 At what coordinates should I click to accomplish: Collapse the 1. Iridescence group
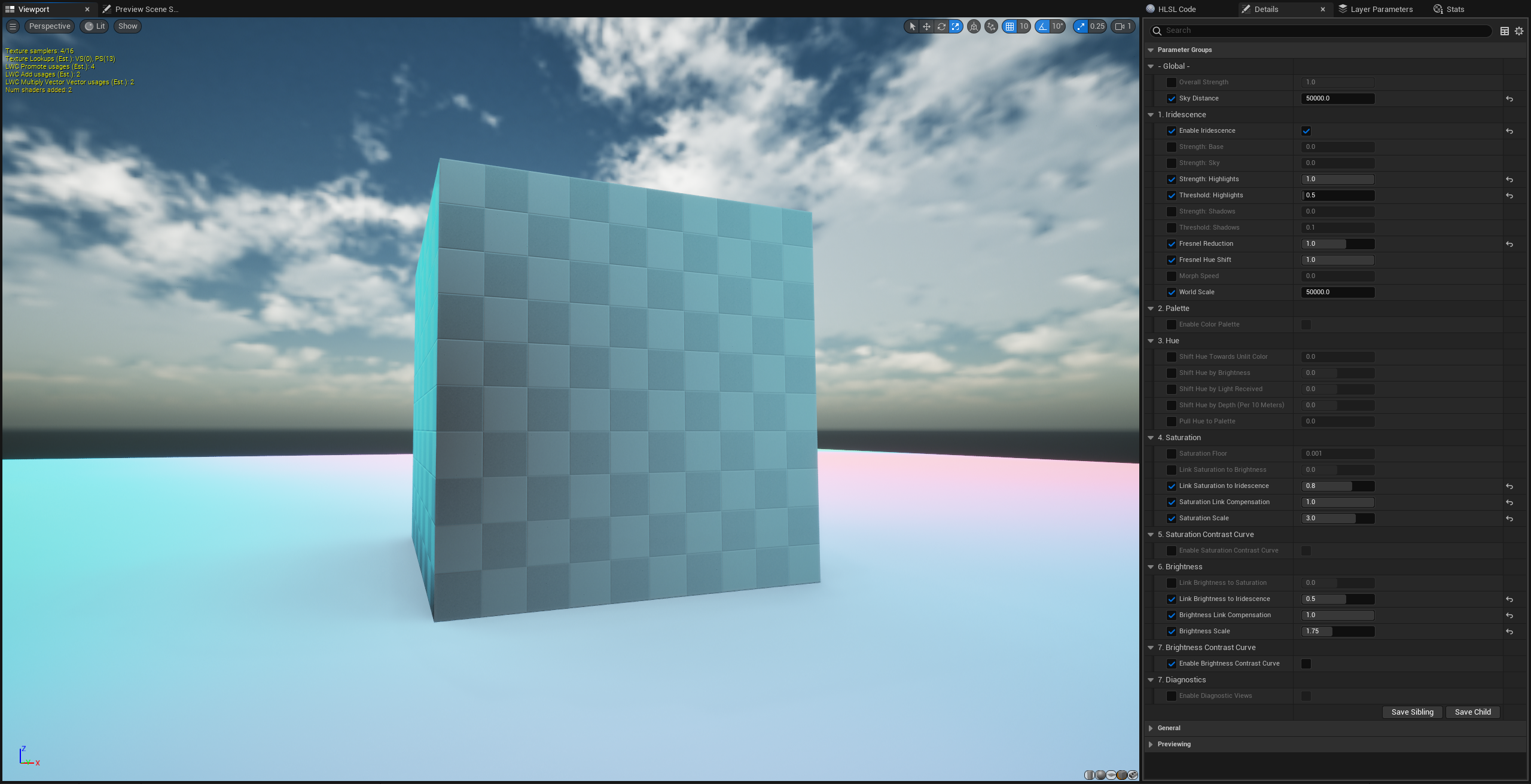tap(1151, 115)
